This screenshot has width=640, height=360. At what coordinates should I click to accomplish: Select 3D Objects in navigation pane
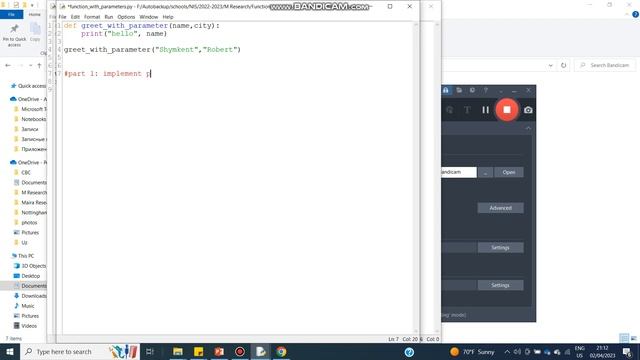coord(30,266)
